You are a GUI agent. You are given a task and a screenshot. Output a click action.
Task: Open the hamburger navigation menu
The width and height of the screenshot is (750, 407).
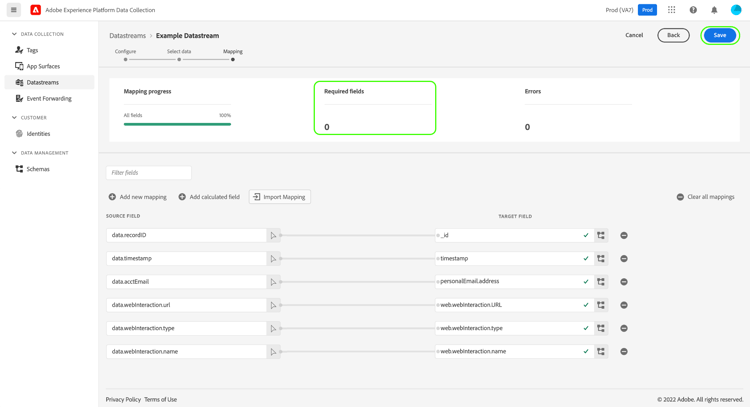13,10
